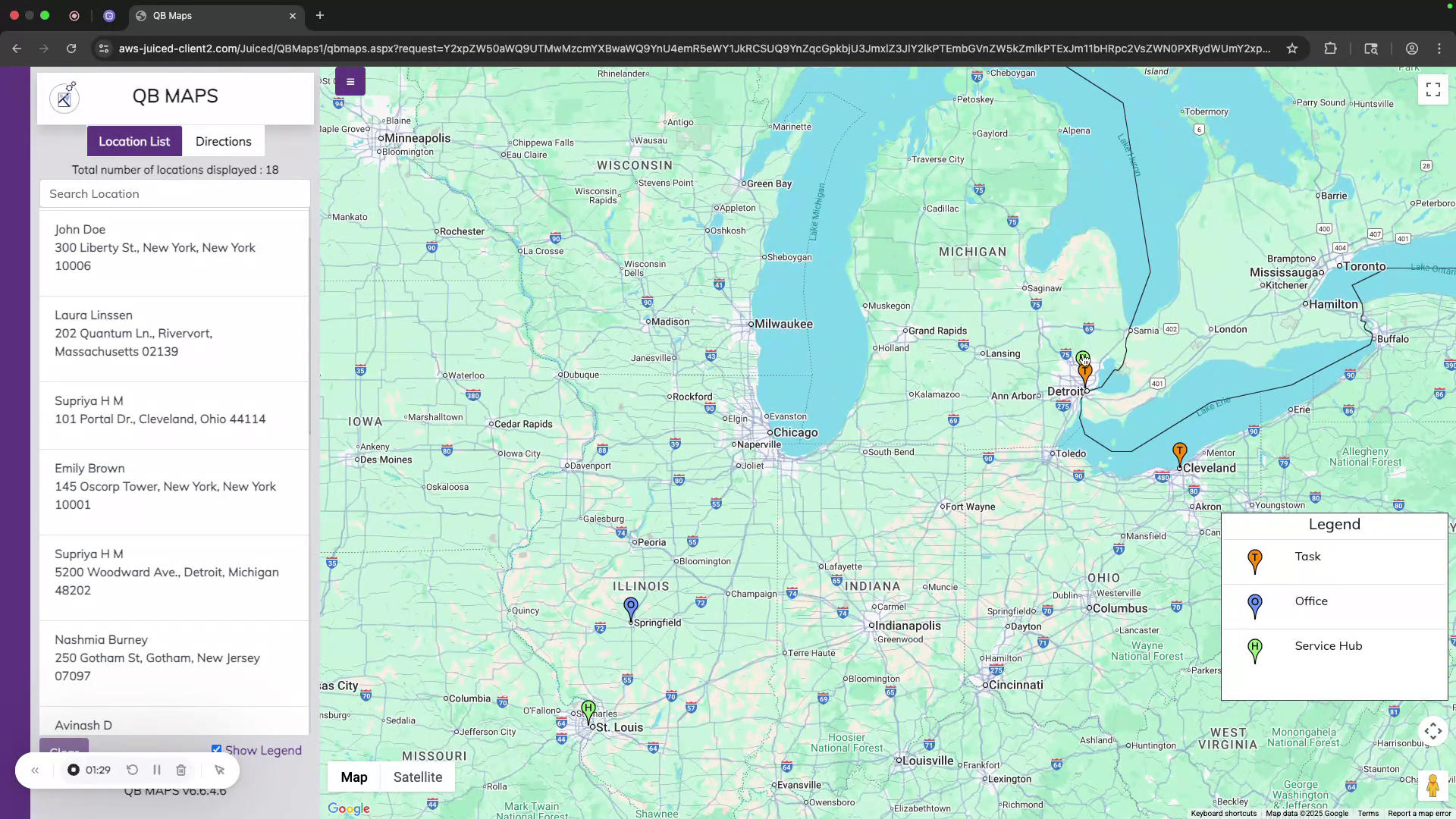This screenshot has height=819, width=1456.
Task: Open the hamburger menu on the map
Action: pyautogui.click(x=350, y=81)
